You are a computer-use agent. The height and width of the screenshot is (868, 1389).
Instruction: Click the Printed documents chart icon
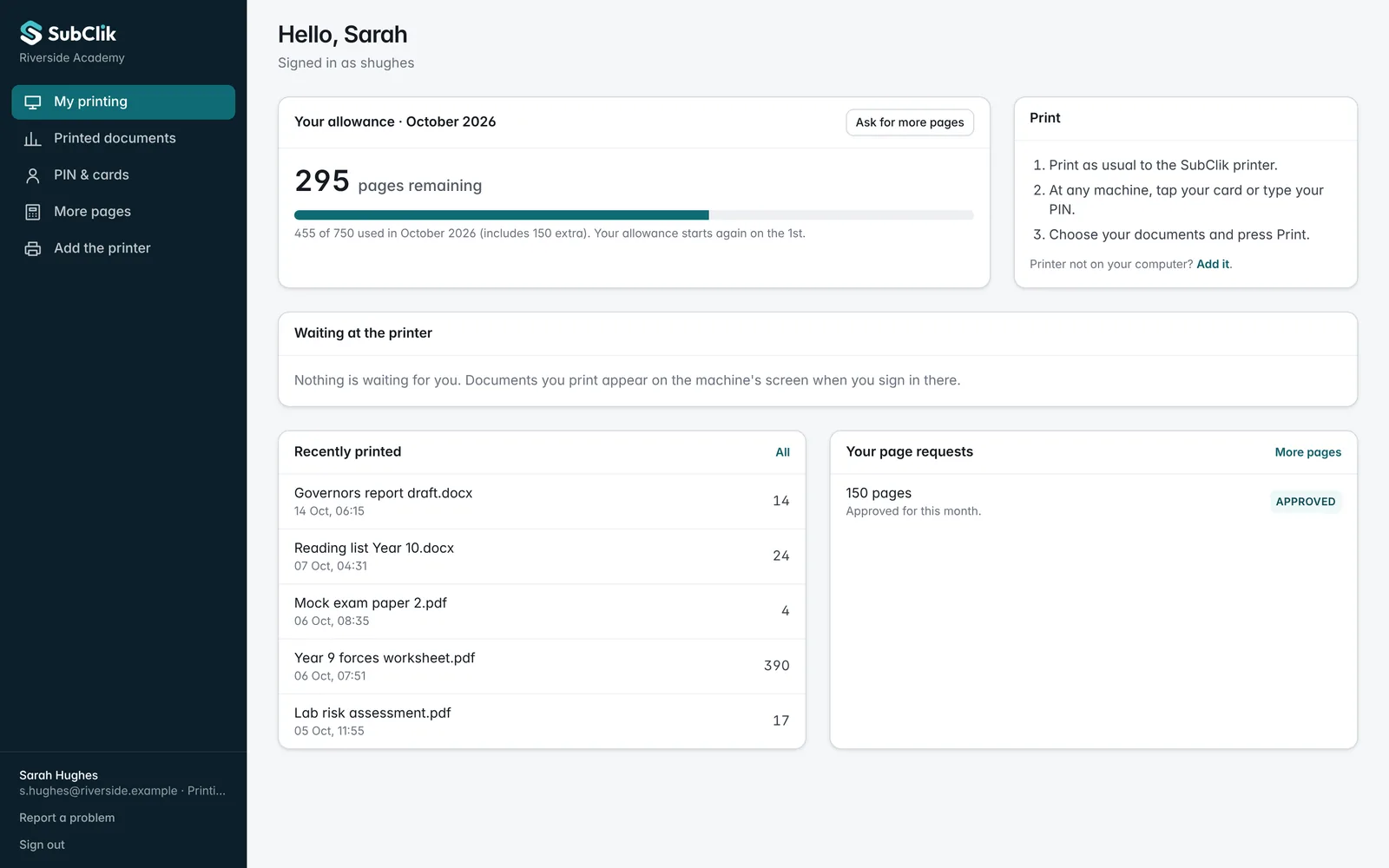(33, 139)
